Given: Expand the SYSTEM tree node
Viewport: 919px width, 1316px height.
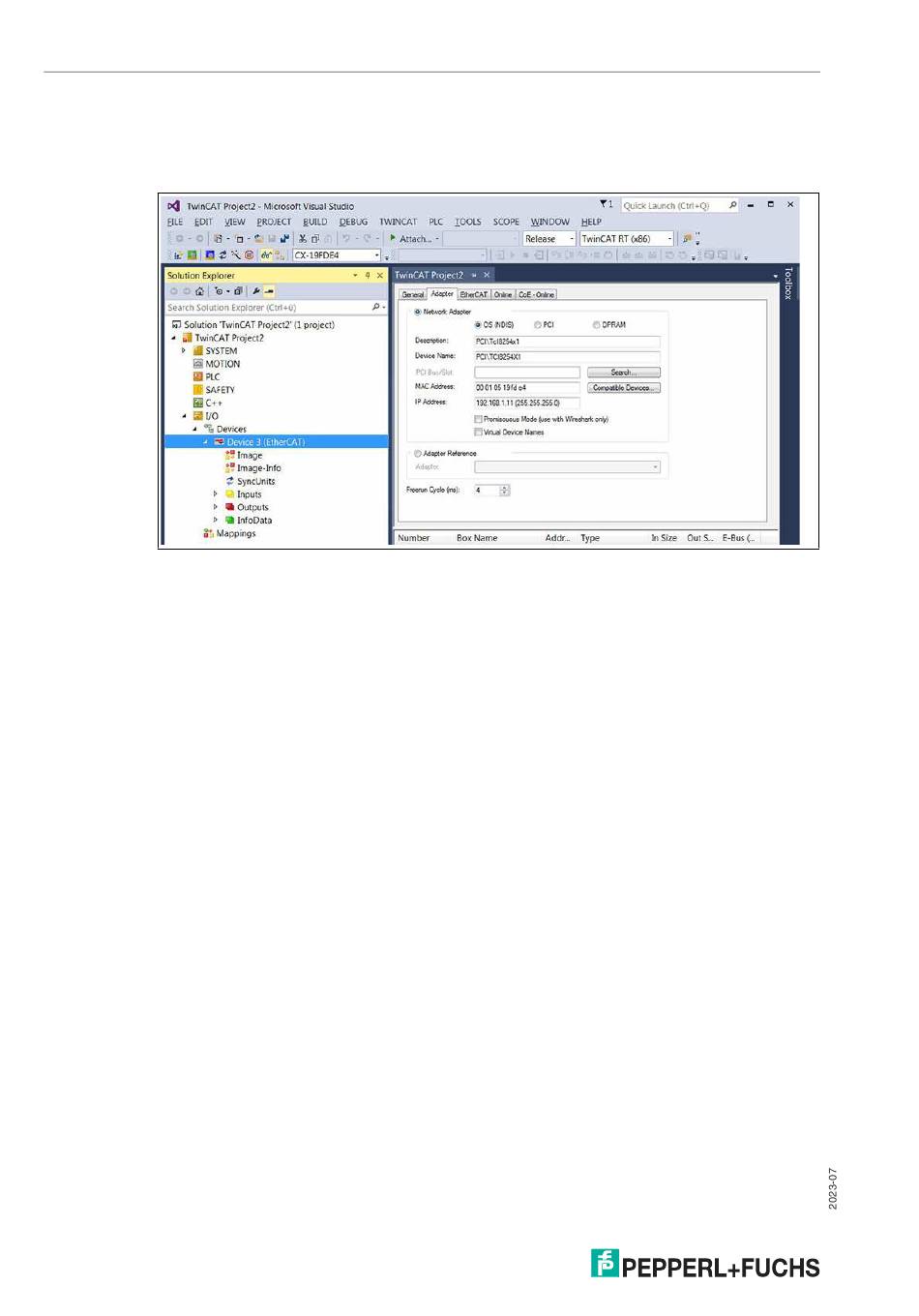Looking at the screenshot, I should tap(184, 351).
